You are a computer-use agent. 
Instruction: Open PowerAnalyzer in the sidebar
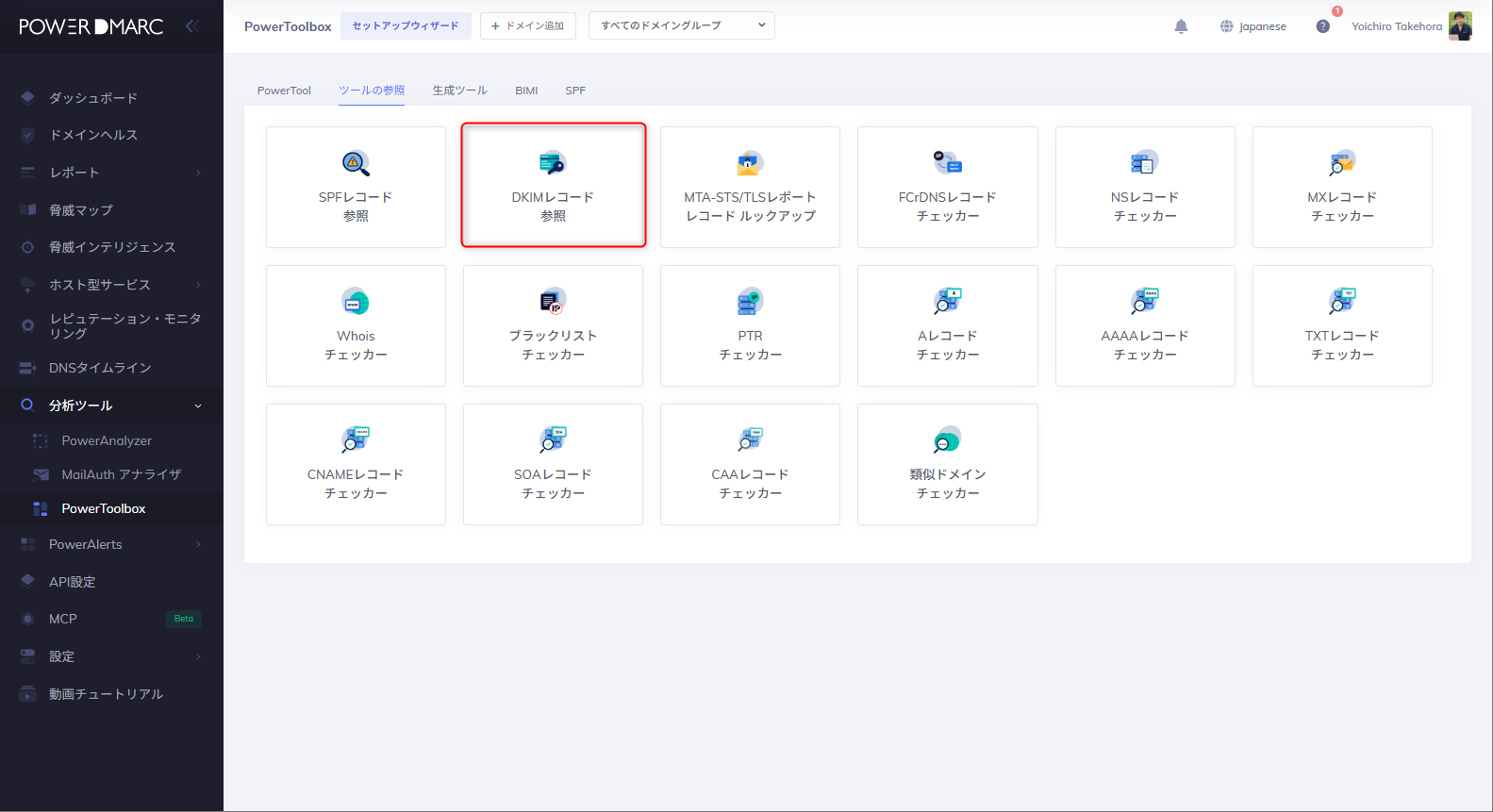[107, 440]
